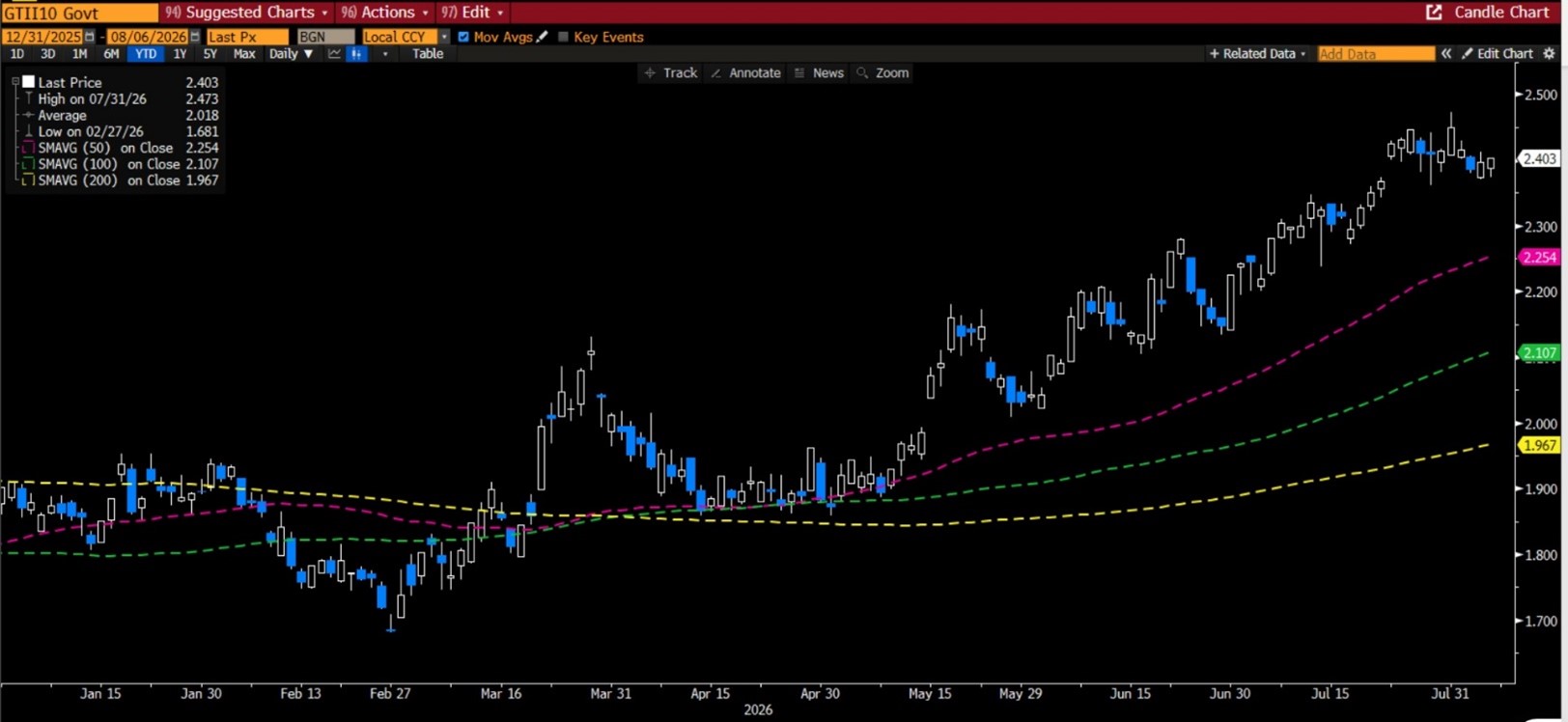The width and height of the screenshot is (1568, 722).
Task: Click the Last Price white color swatch
Action: pos(29,82)
